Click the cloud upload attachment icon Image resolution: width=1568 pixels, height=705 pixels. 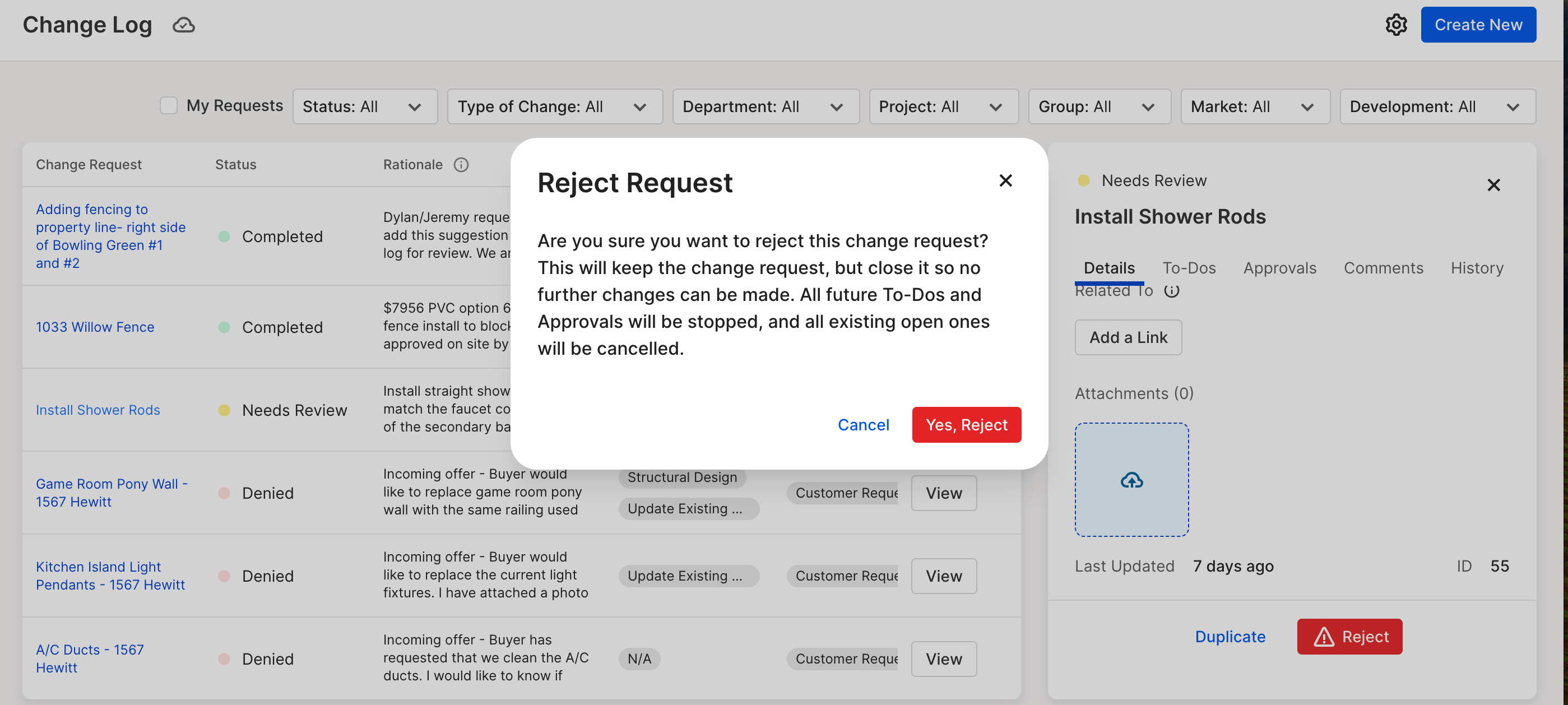tap(1131, 480)
